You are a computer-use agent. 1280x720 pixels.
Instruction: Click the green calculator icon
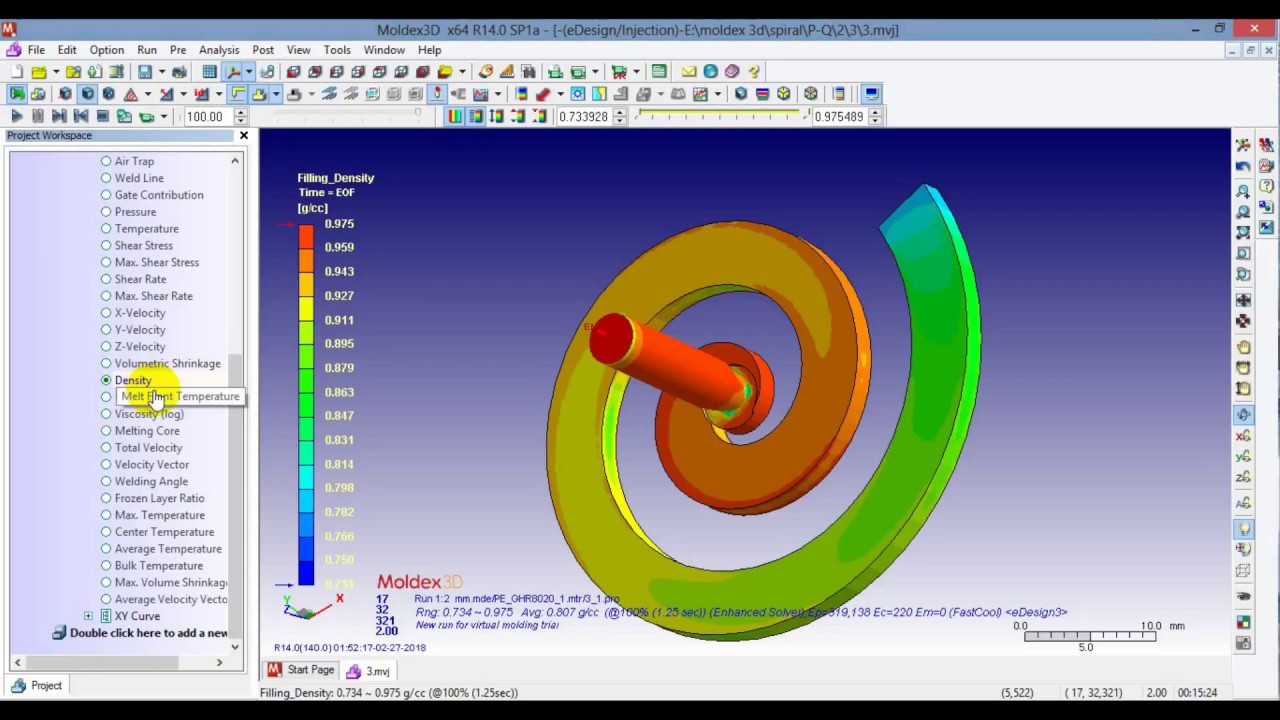[659, 71]
